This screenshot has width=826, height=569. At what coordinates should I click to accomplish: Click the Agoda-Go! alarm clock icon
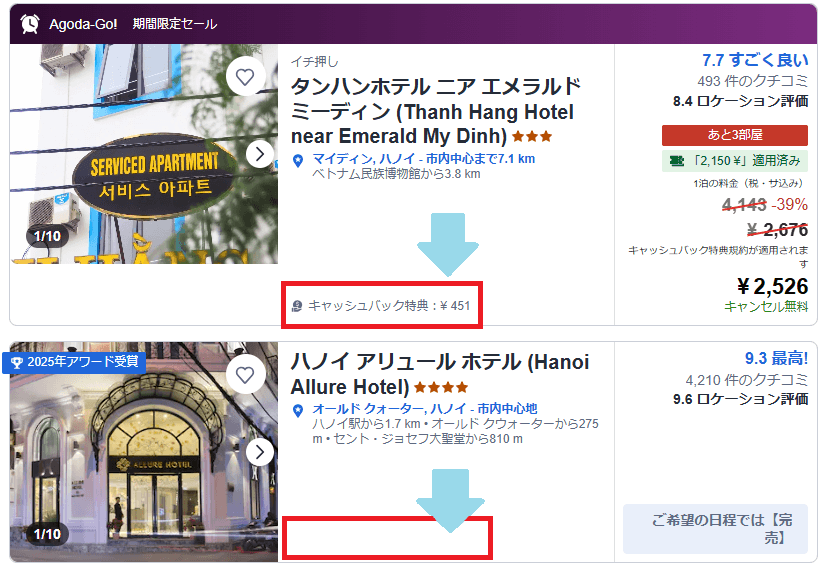pos(30,24)
